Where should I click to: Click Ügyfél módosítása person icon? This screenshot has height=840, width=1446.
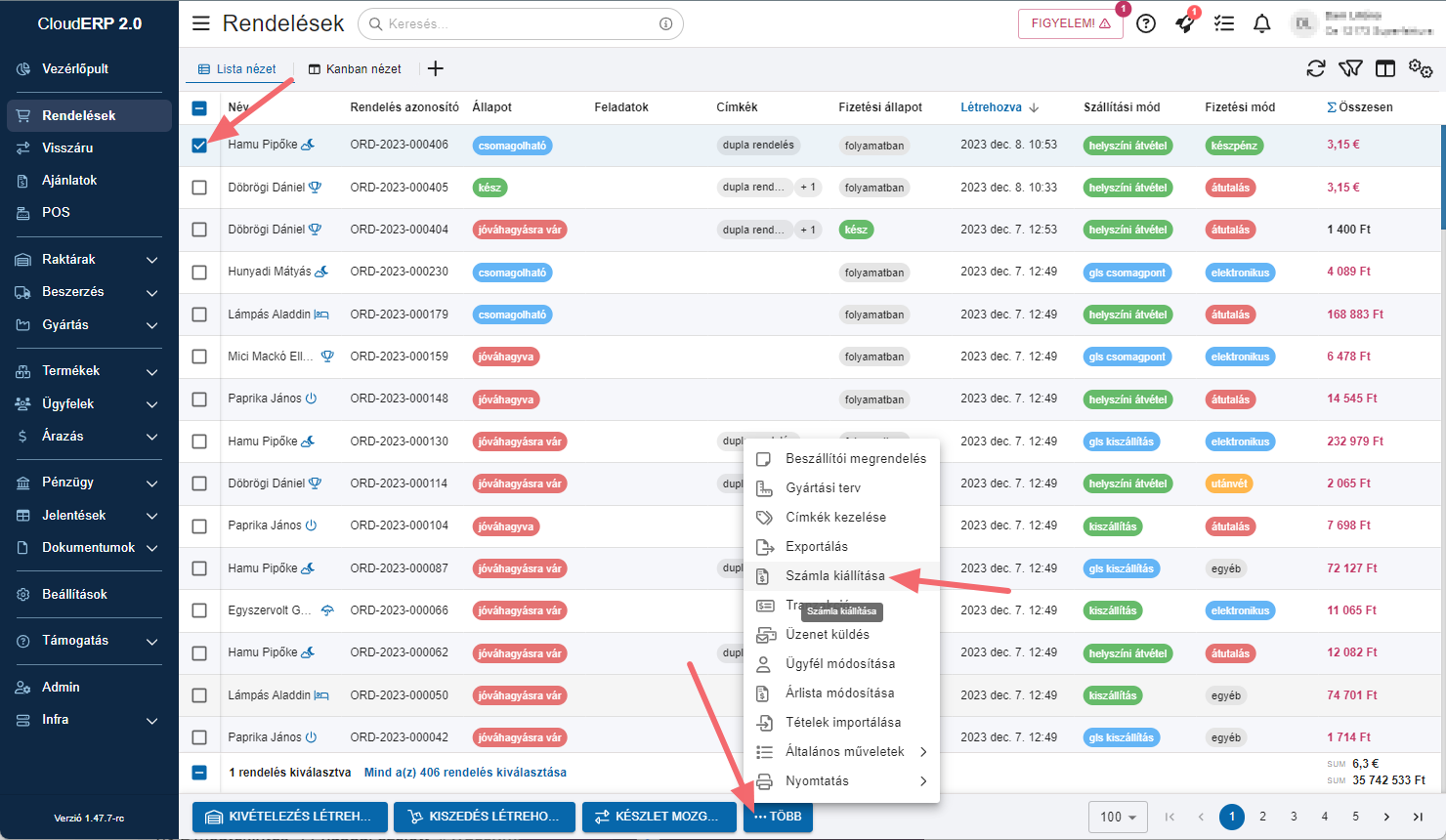tap(765, 663)
